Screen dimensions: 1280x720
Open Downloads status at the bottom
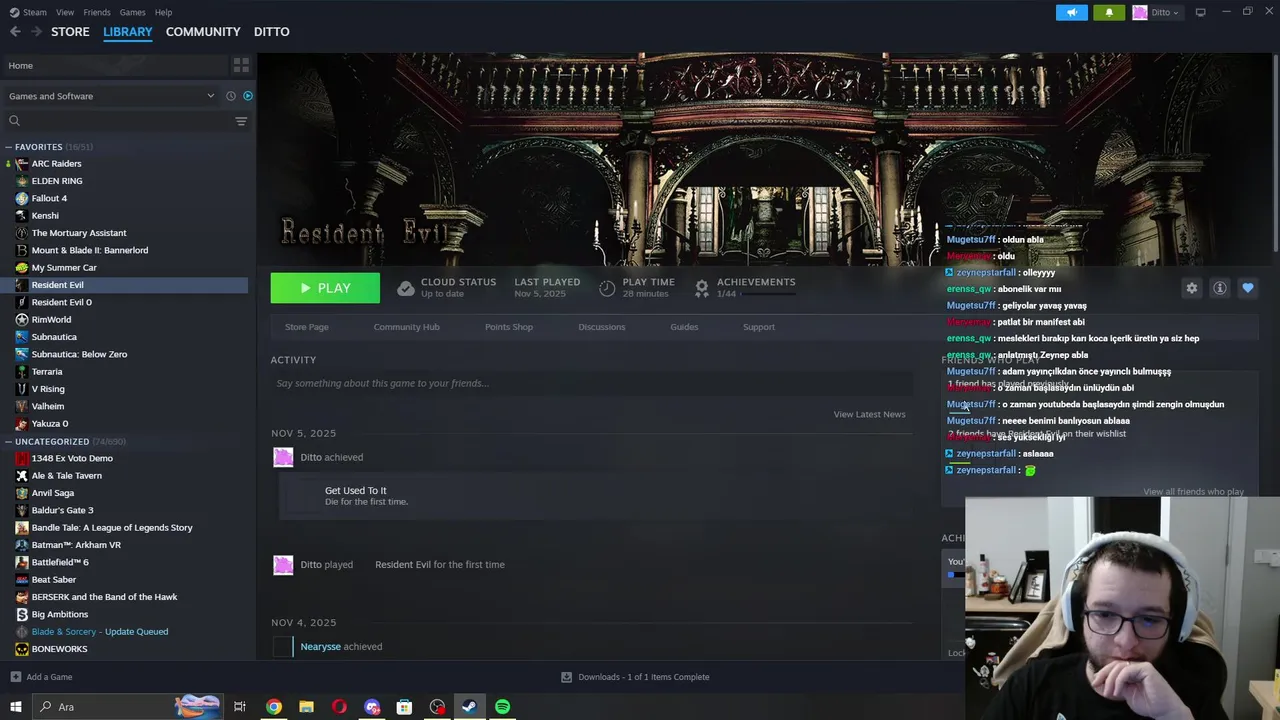(x=635, y=677)
